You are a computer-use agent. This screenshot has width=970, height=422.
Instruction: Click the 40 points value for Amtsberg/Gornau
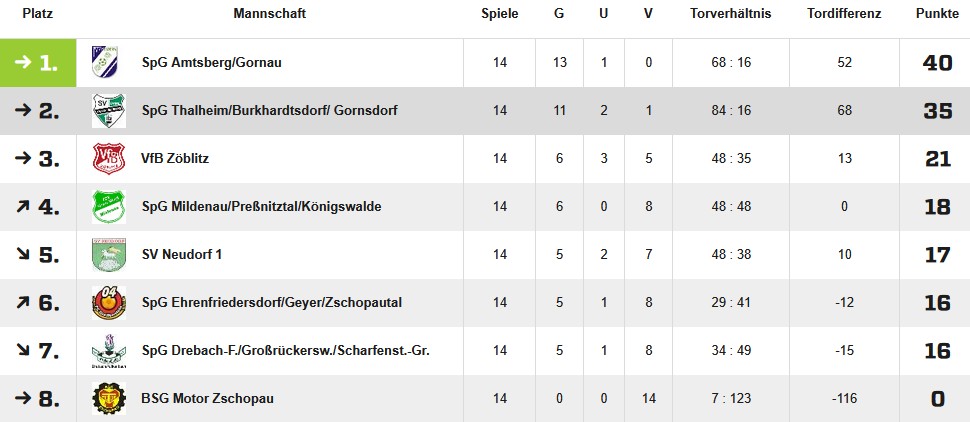coord(937,62)
